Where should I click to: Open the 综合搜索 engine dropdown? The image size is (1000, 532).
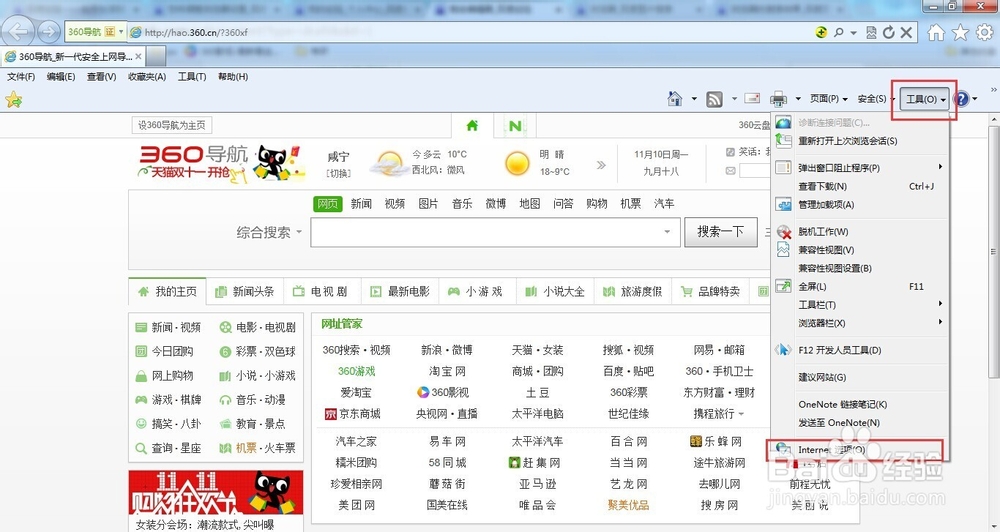268,232
